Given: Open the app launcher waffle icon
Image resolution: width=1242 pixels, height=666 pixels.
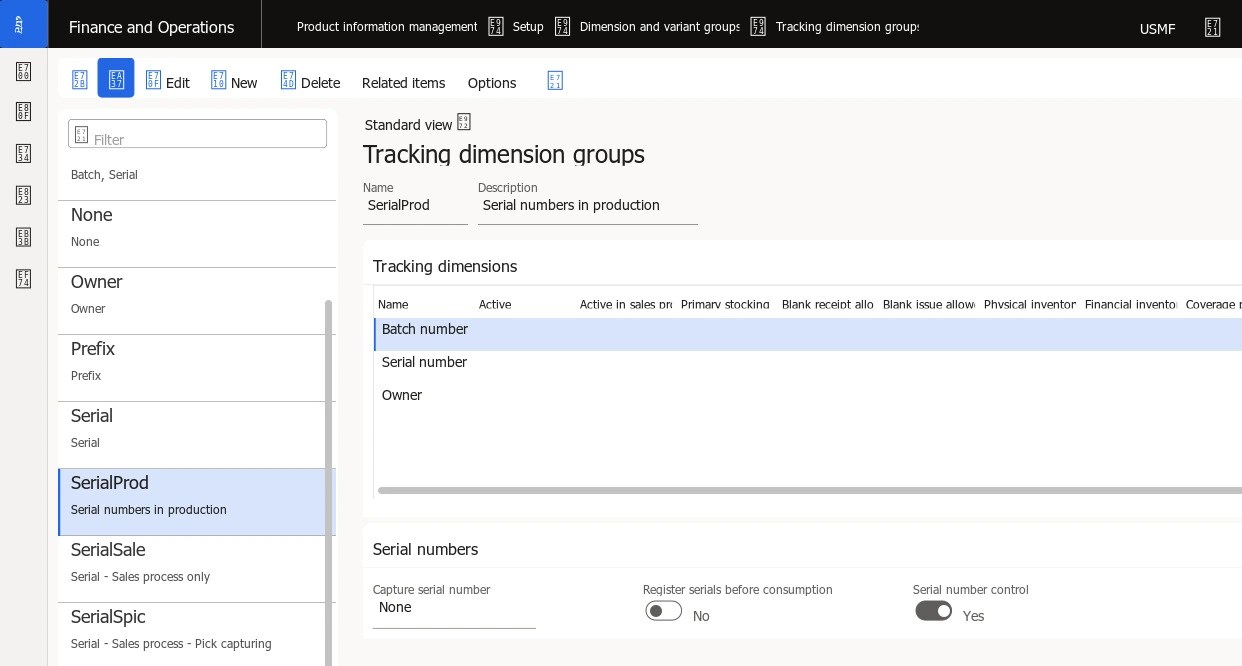Looking at the screenshot, I should tap(23, 24).
